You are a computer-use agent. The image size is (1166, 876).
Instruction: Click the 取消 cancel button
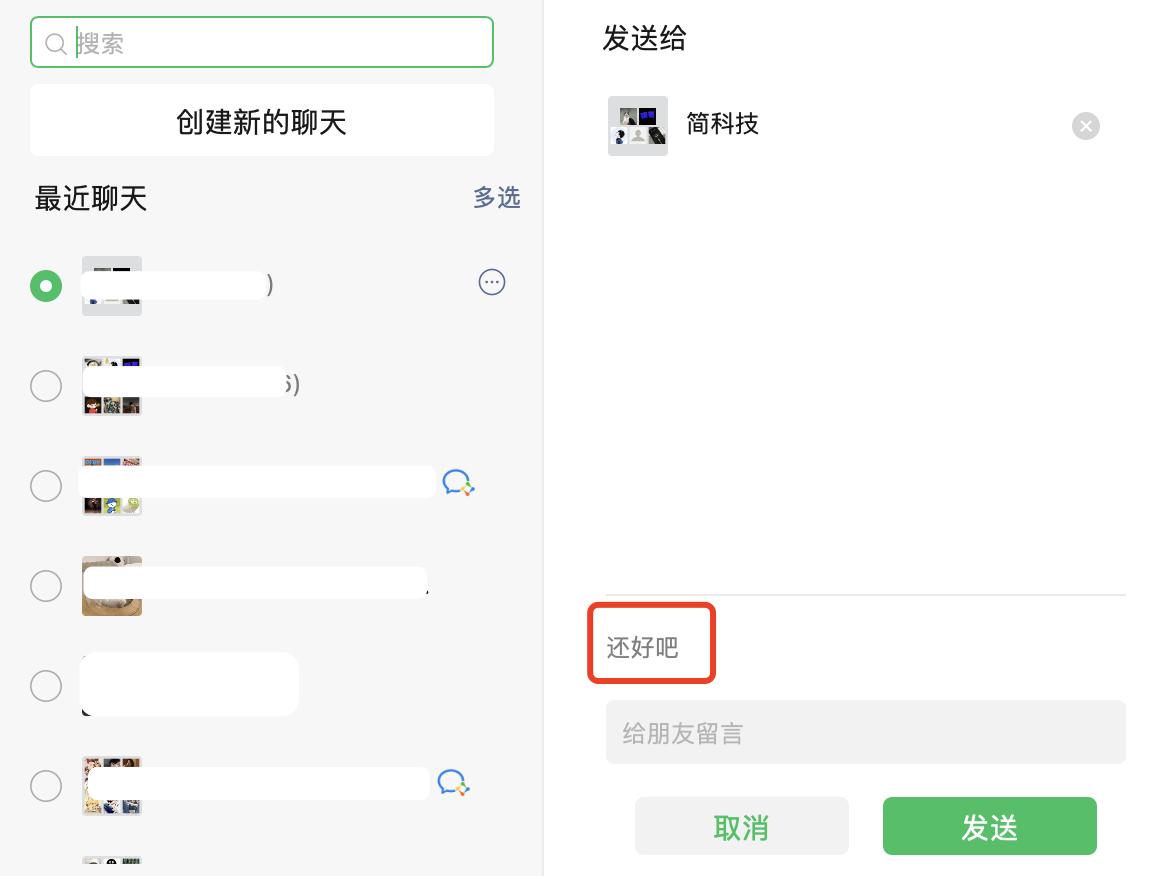pyautogui.click(x=742, y=826)
